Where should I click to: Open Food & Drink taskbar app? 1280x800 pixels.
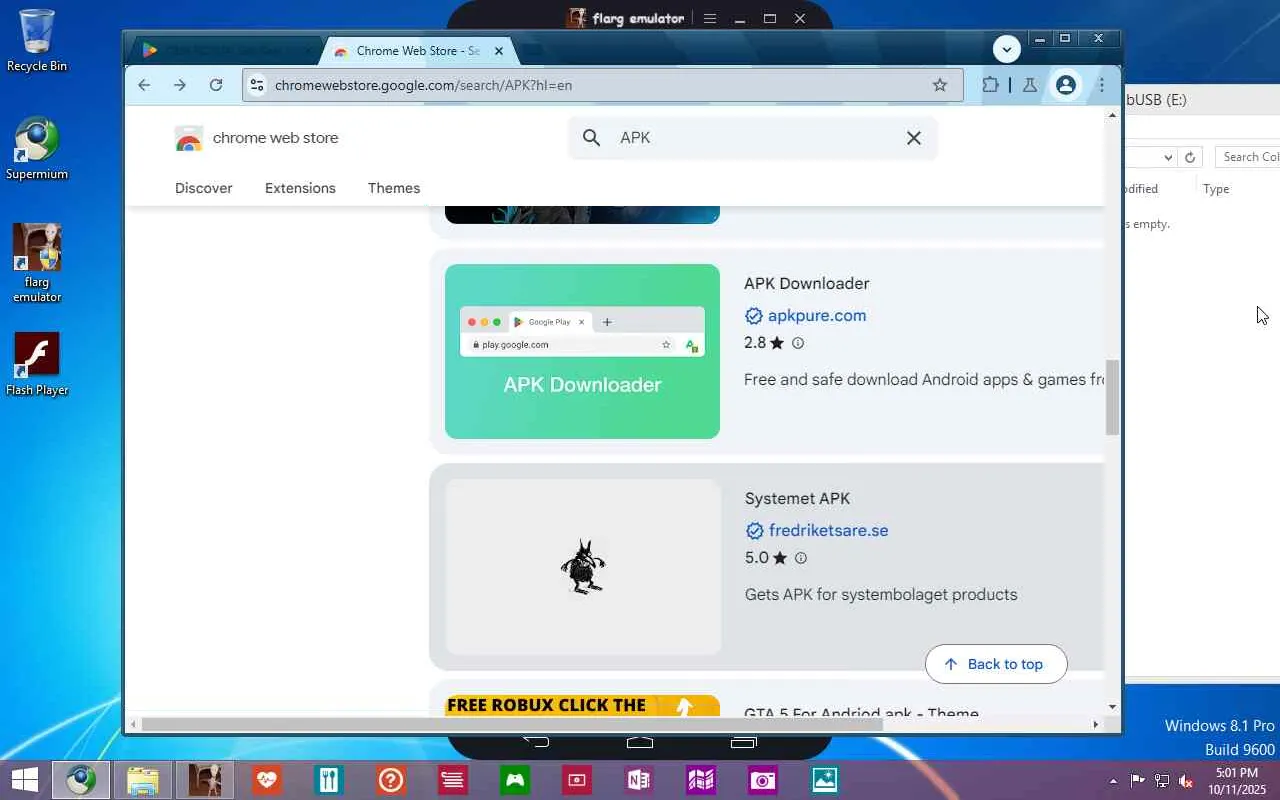tap(329, 780)
